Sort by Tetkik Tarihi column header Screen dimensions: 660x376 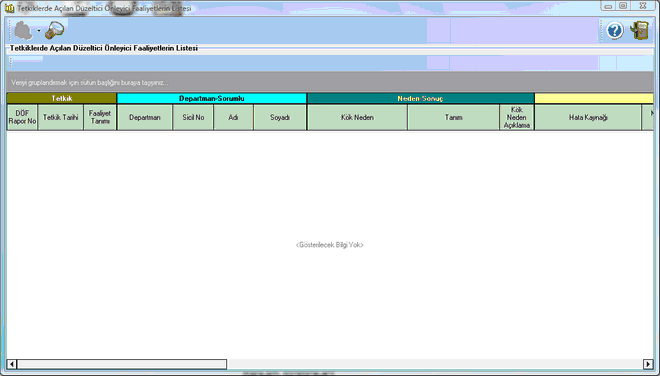click(61, 117)
